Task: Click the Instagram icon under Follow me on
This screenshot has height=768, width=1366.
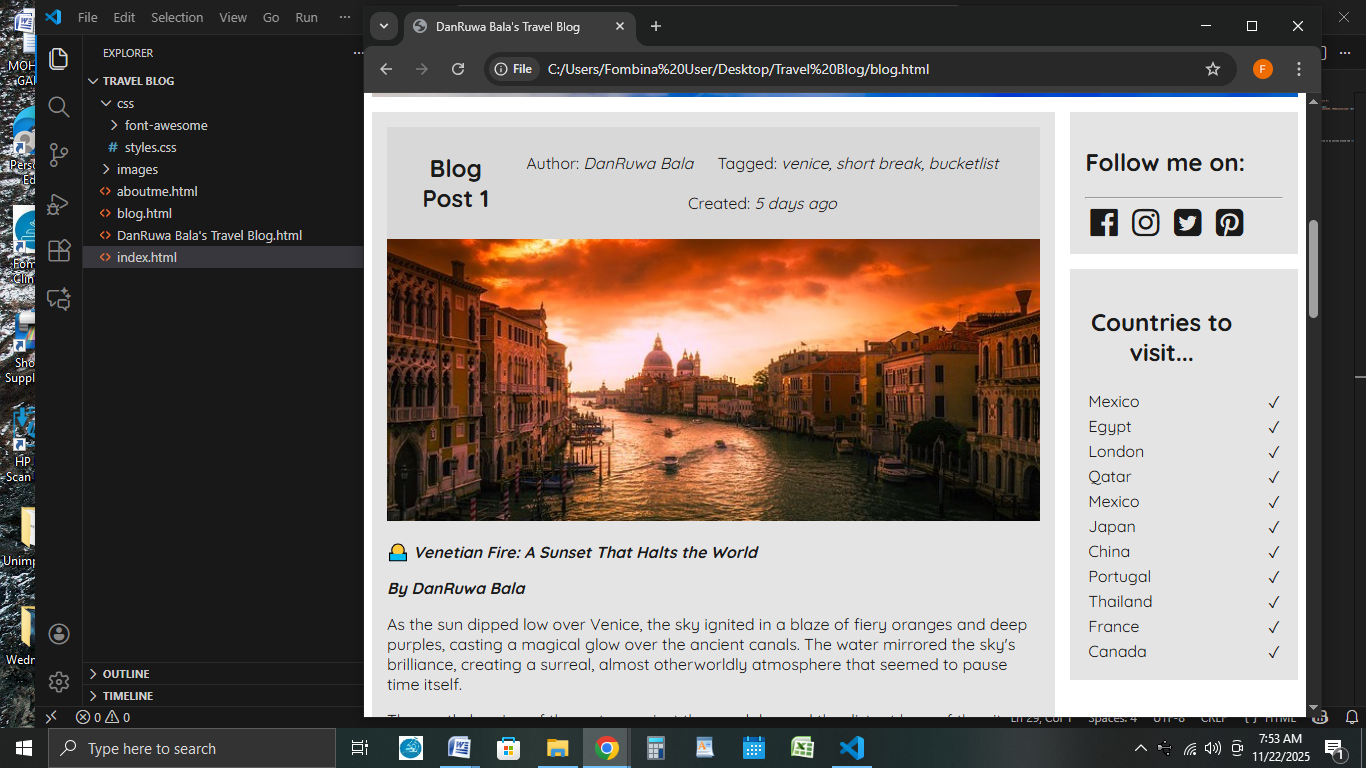Action: (x=1146, y=222)
